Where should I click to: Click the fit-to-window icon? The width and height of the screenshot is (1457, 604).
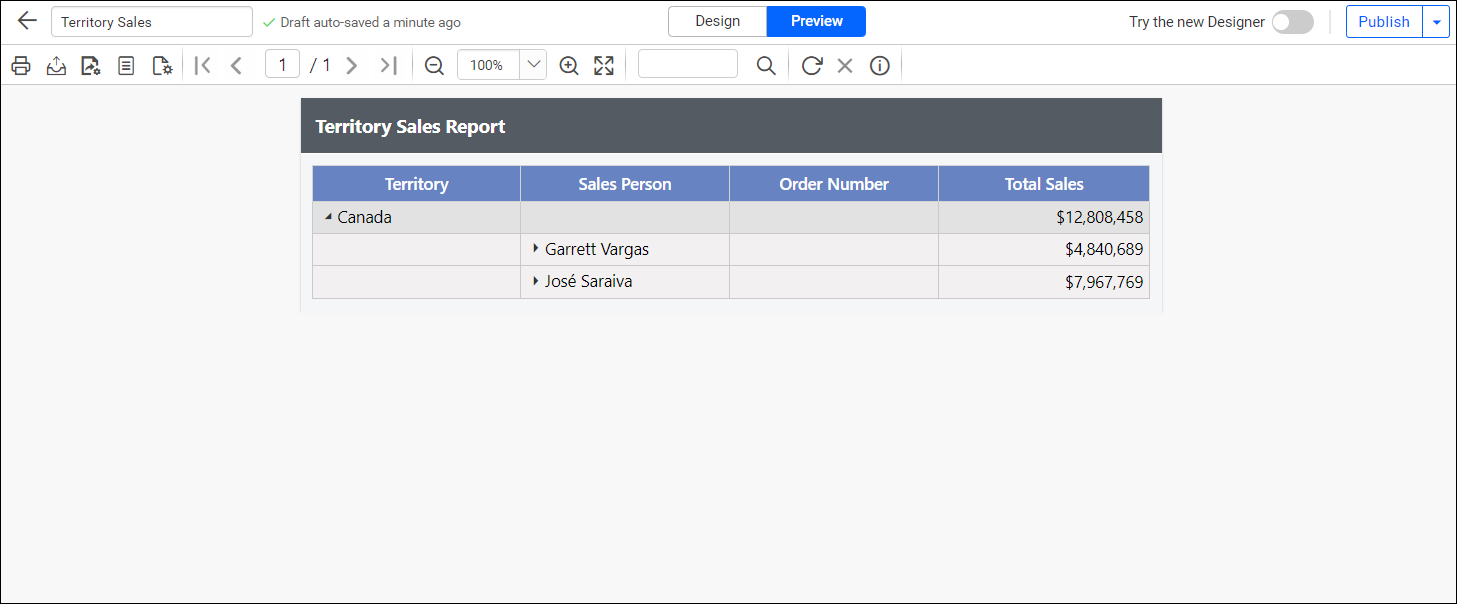click(x=603, y=64)
